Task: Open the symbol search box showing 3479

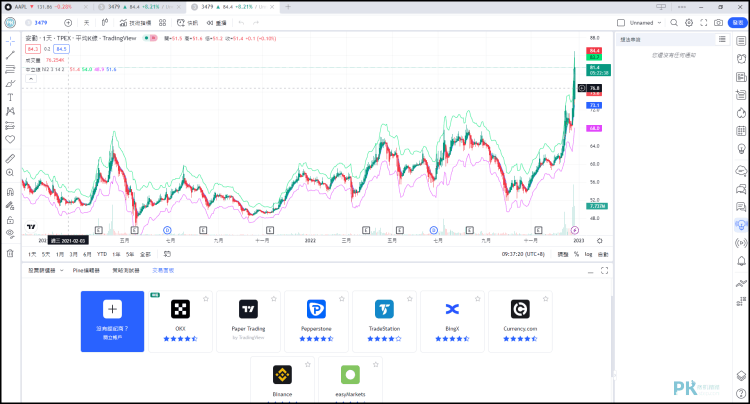Action: coord(37,22)
